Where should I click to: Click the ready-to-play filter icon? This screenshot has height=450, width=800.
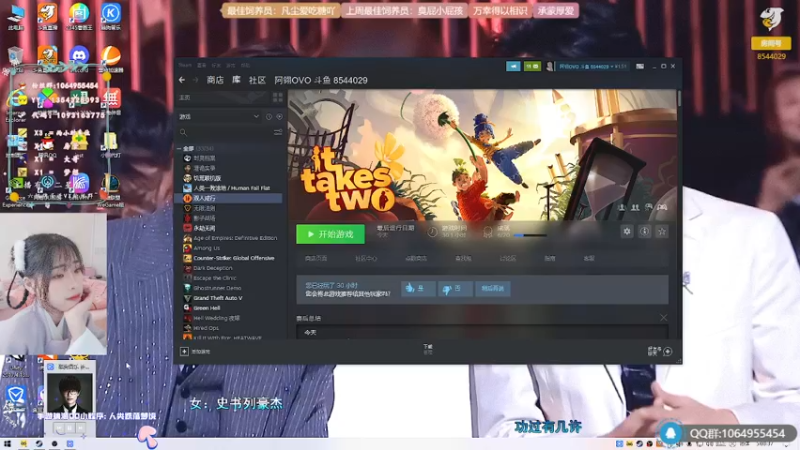(x=279, y=117)
